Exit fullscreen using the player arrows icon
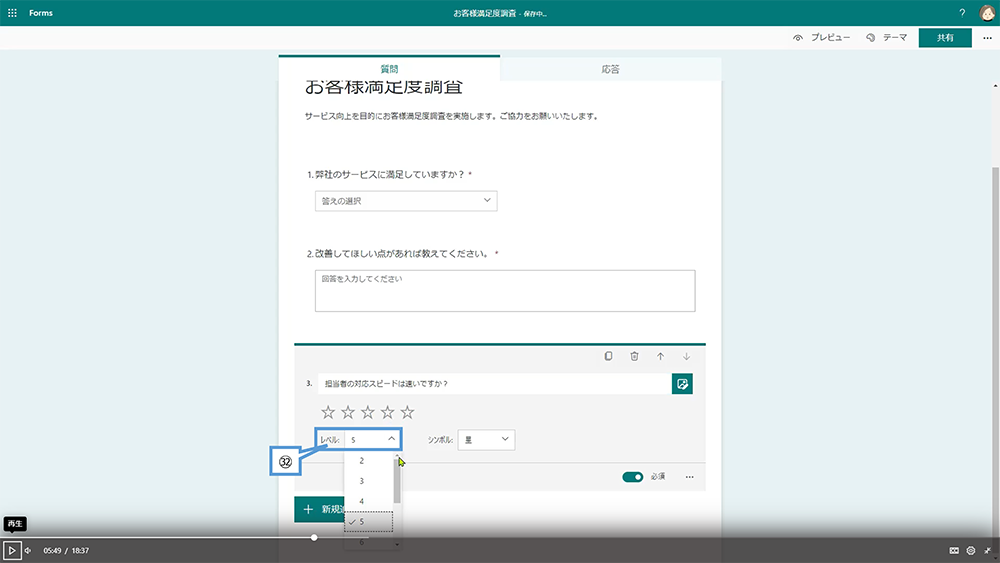The height and width of the screenshot is (563, 1000). coord(987,550)
